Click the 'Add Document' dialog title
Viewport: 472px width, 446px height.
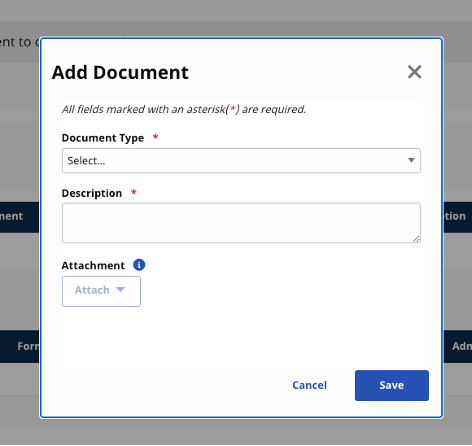(120, 72)
